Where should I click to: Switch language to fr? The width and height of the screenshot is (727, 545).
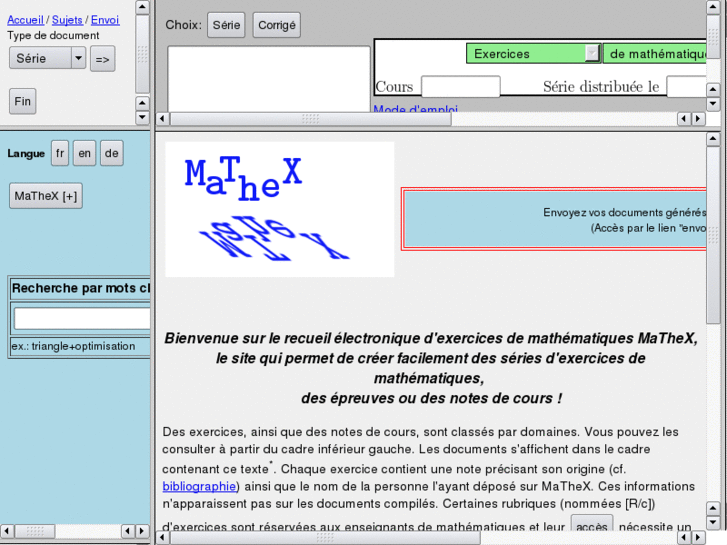point(60,154)
